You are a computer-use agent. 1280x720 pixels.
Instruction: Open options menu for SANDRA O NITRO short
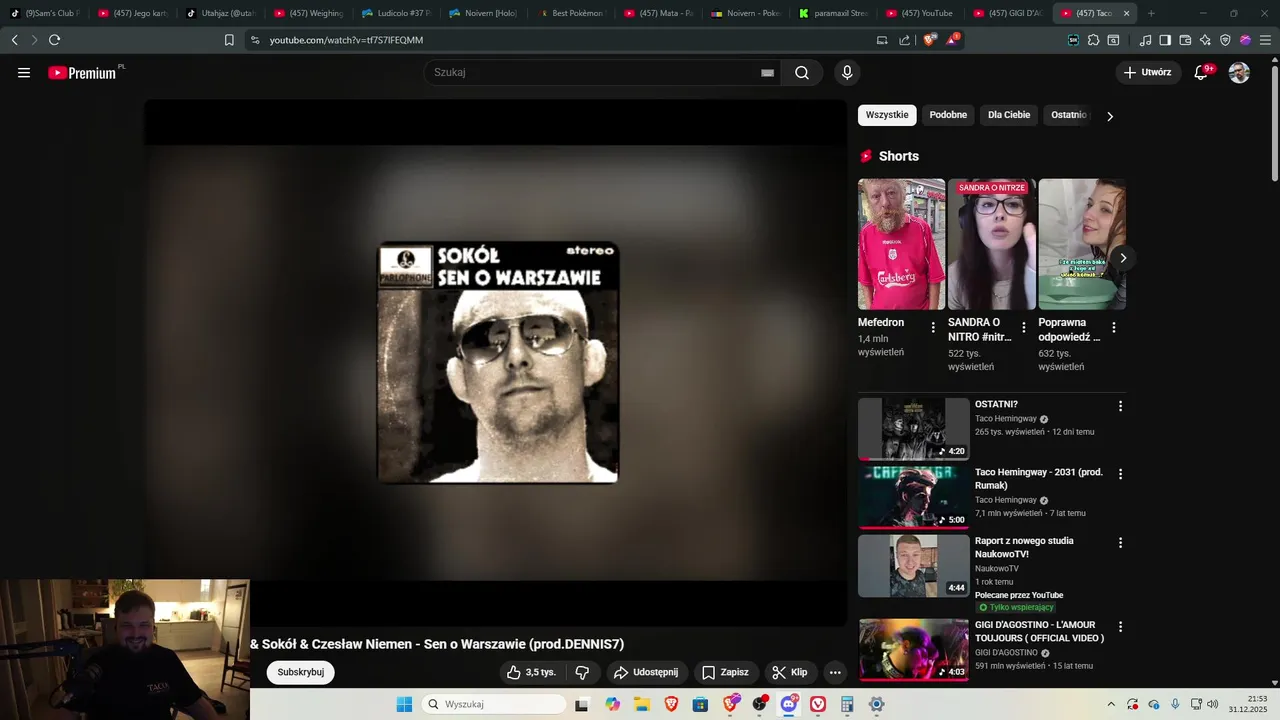(x=1023, y=327)
